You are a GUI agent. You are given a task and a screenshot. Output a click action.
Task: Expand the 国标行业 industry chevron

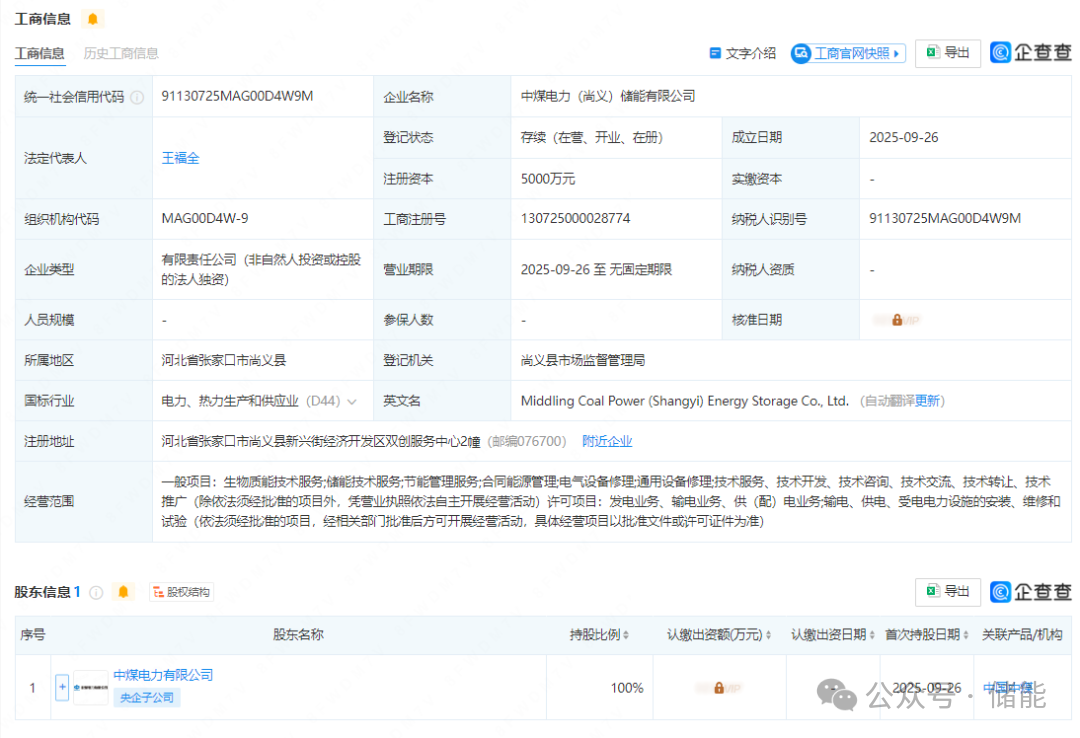pos(352,402)
